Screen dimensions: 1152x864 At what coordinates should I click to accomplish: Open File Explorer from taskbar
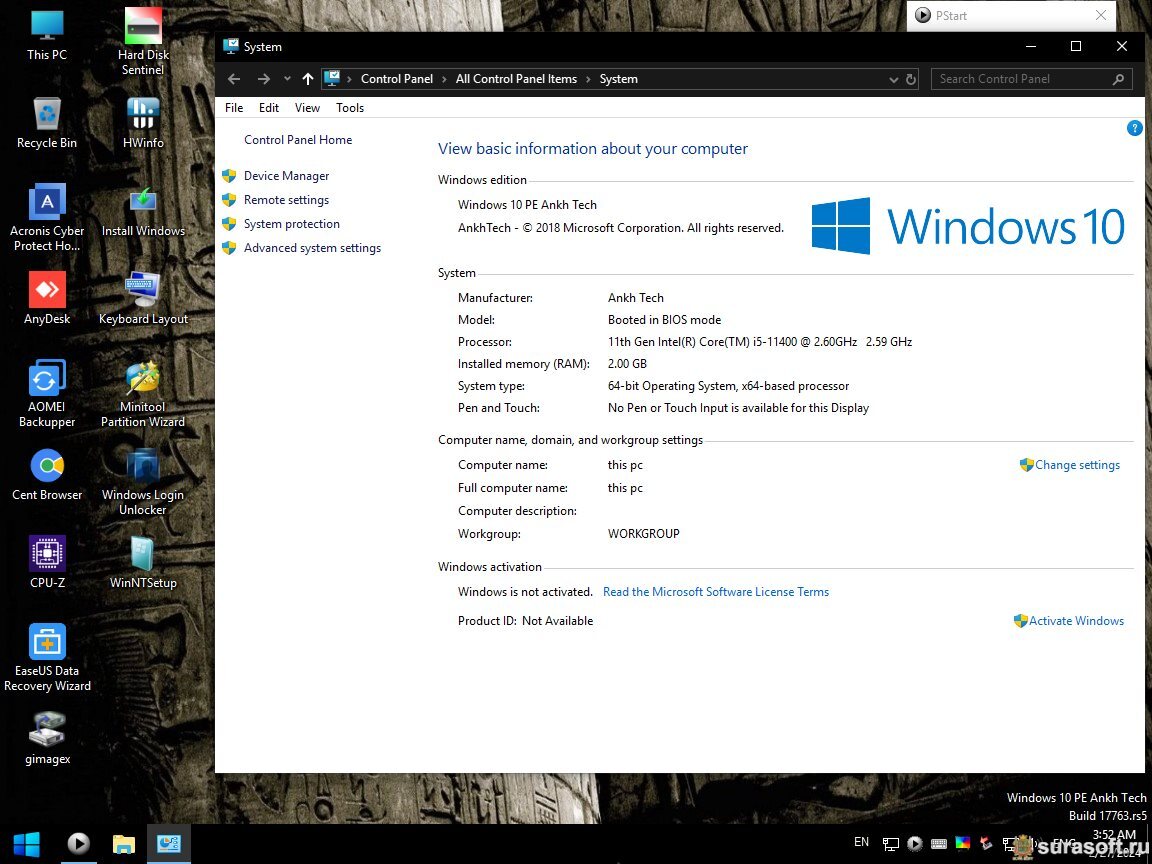[x=123, y=843]
